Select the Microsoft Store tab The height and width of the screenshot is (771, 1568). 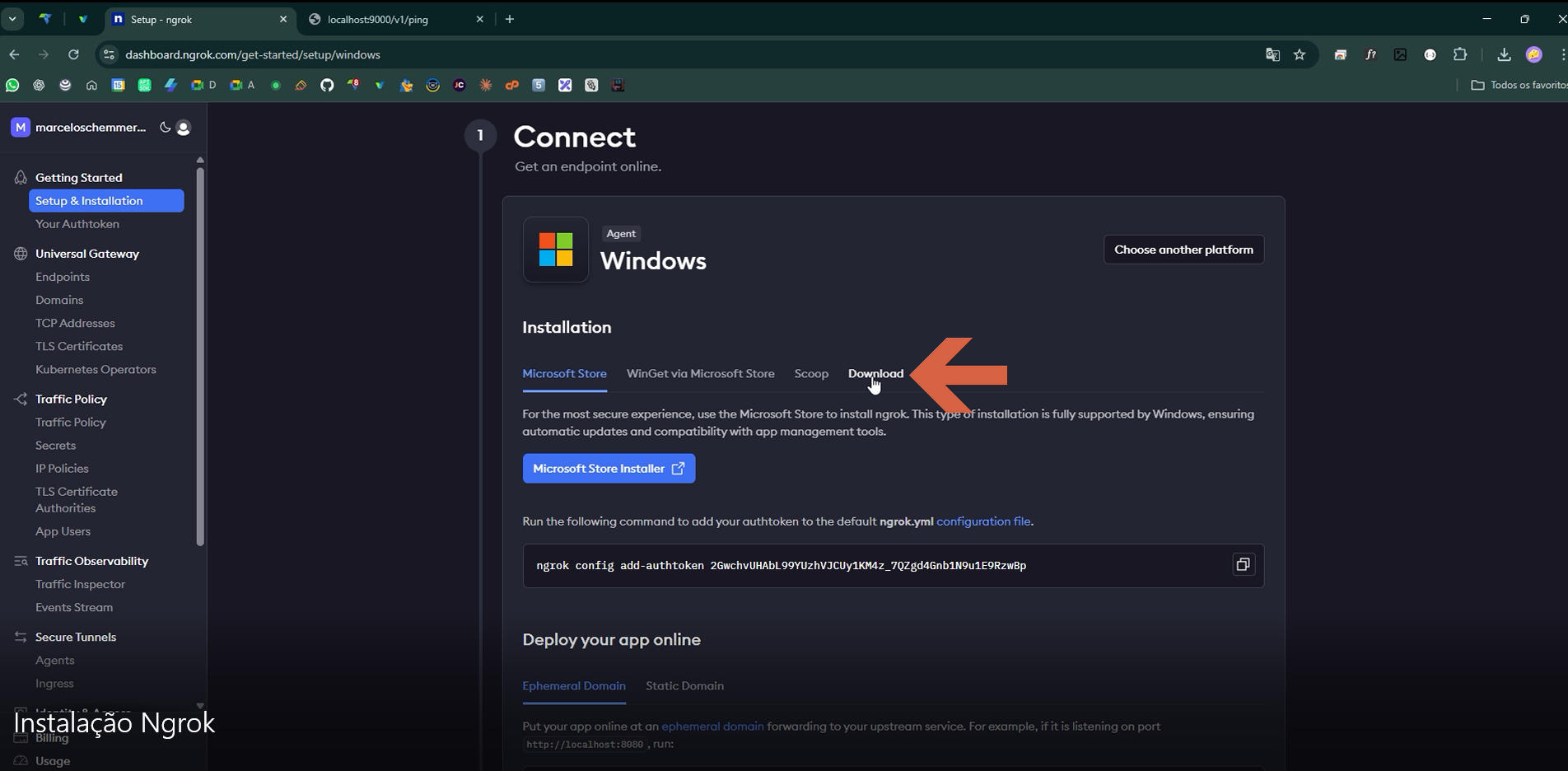[x=564, y=374]
